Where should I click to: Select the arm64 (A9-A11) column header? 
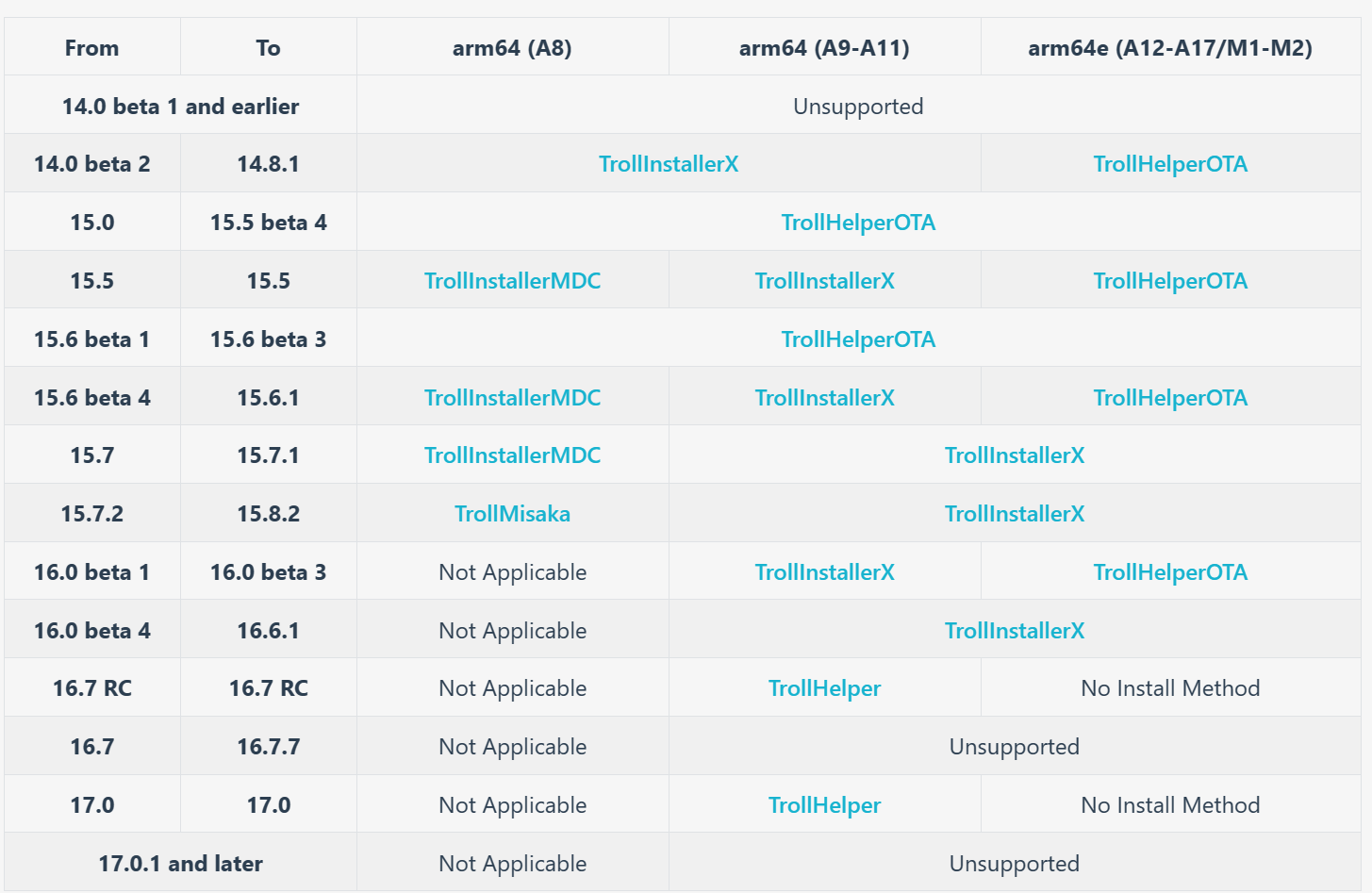coord(824,48)
